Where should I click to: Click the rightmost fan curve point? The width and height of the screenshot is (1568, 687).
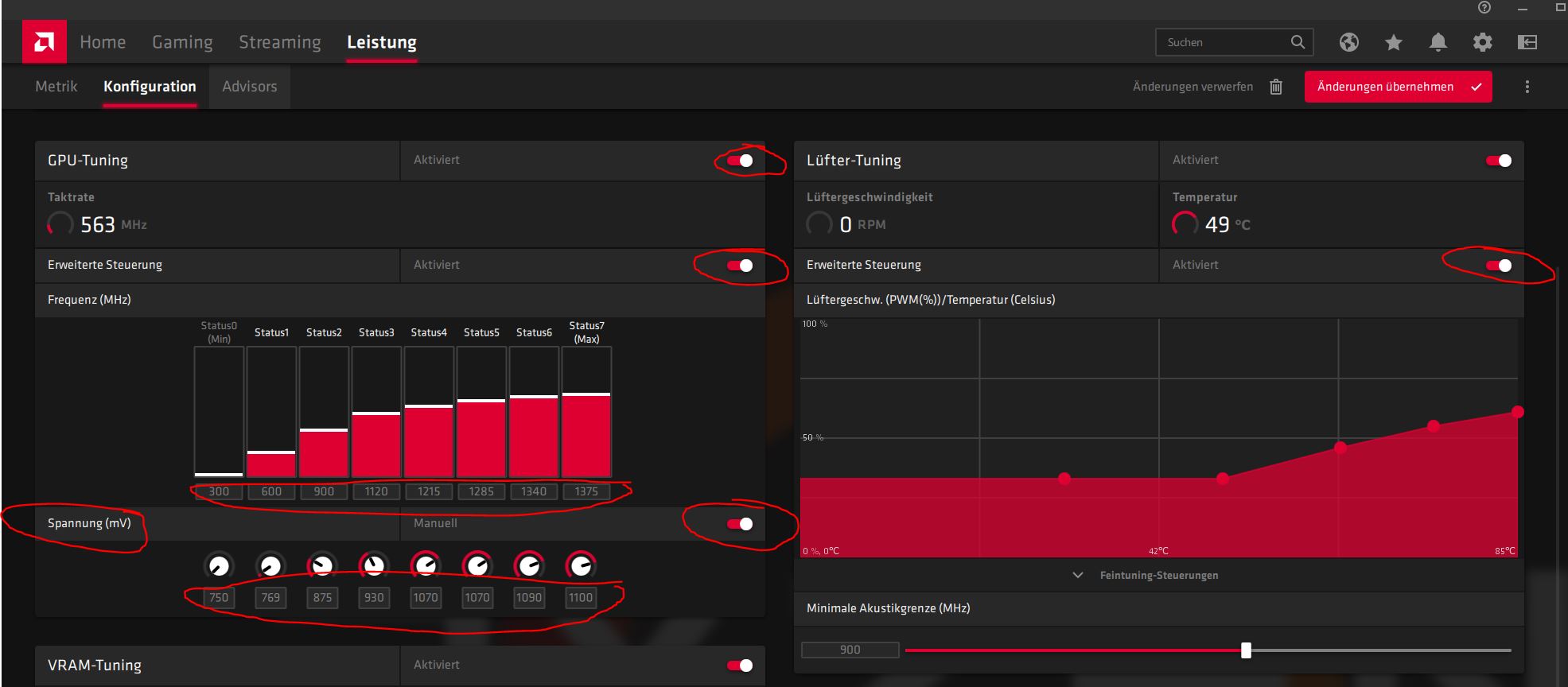pos(1517,412)
